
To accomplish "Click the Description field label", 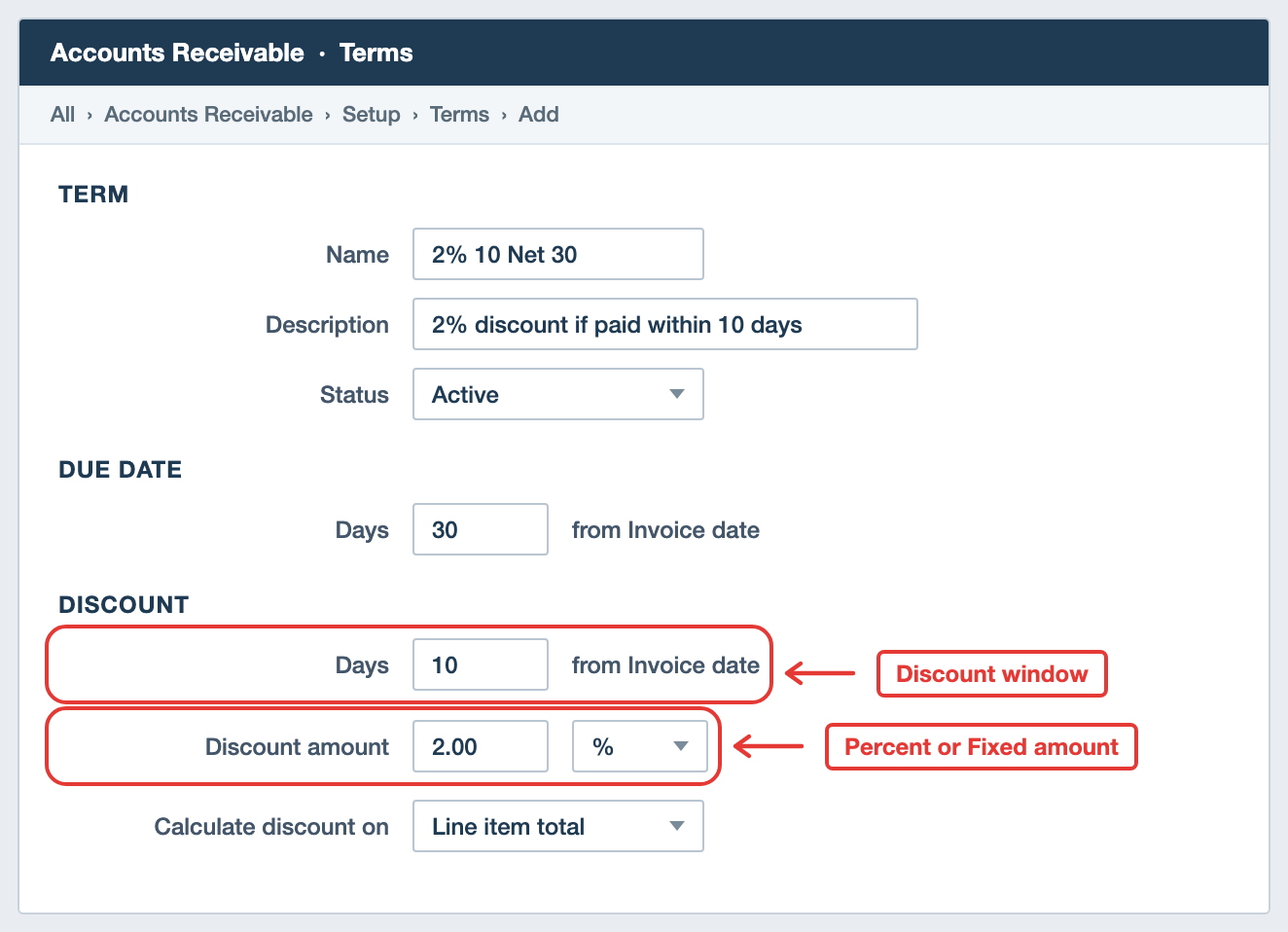I will point(327,325).
